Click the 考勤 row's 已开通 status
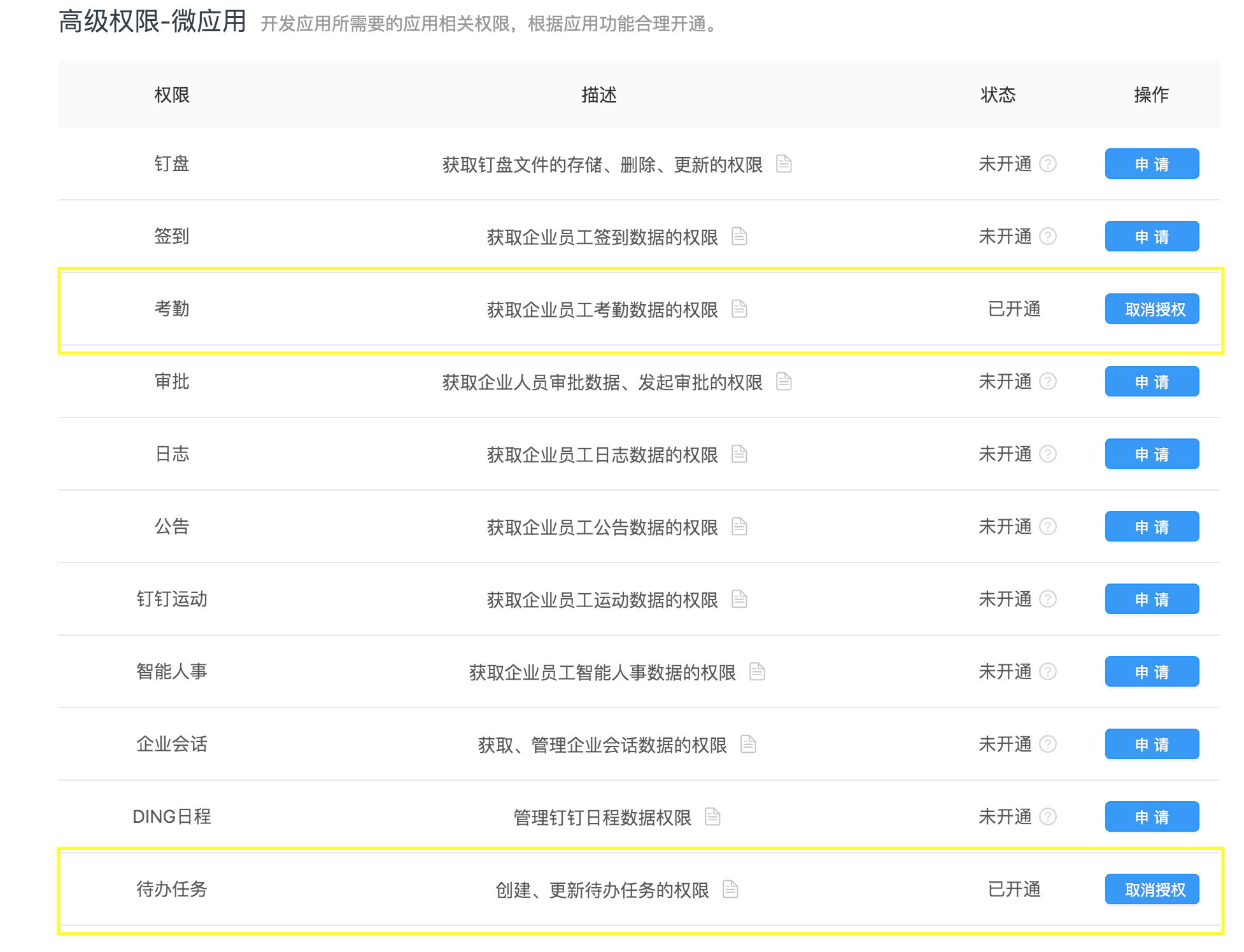The width and height of the screenshot is (1244, 952). pyautogui.click(x=1014, y=309)
